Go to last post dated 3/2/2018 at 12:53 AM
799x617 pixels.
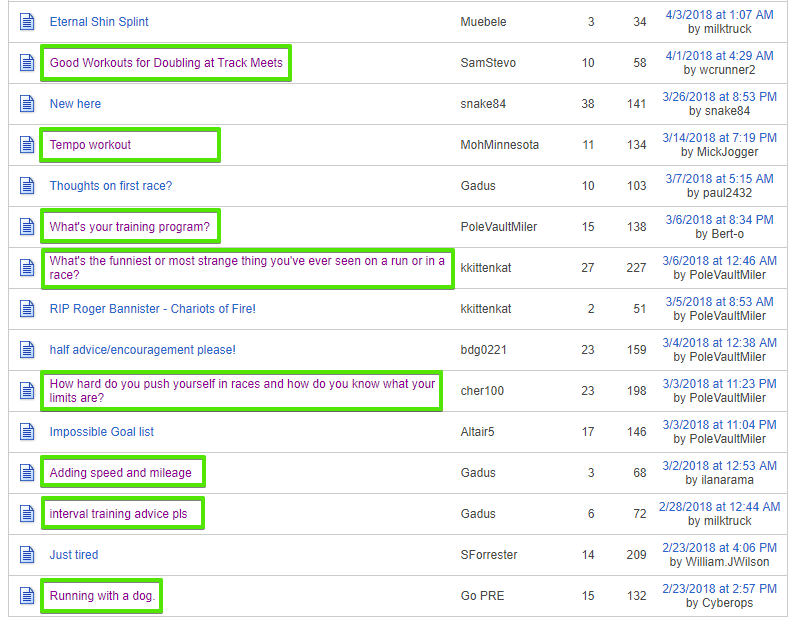tap(720, 466)
